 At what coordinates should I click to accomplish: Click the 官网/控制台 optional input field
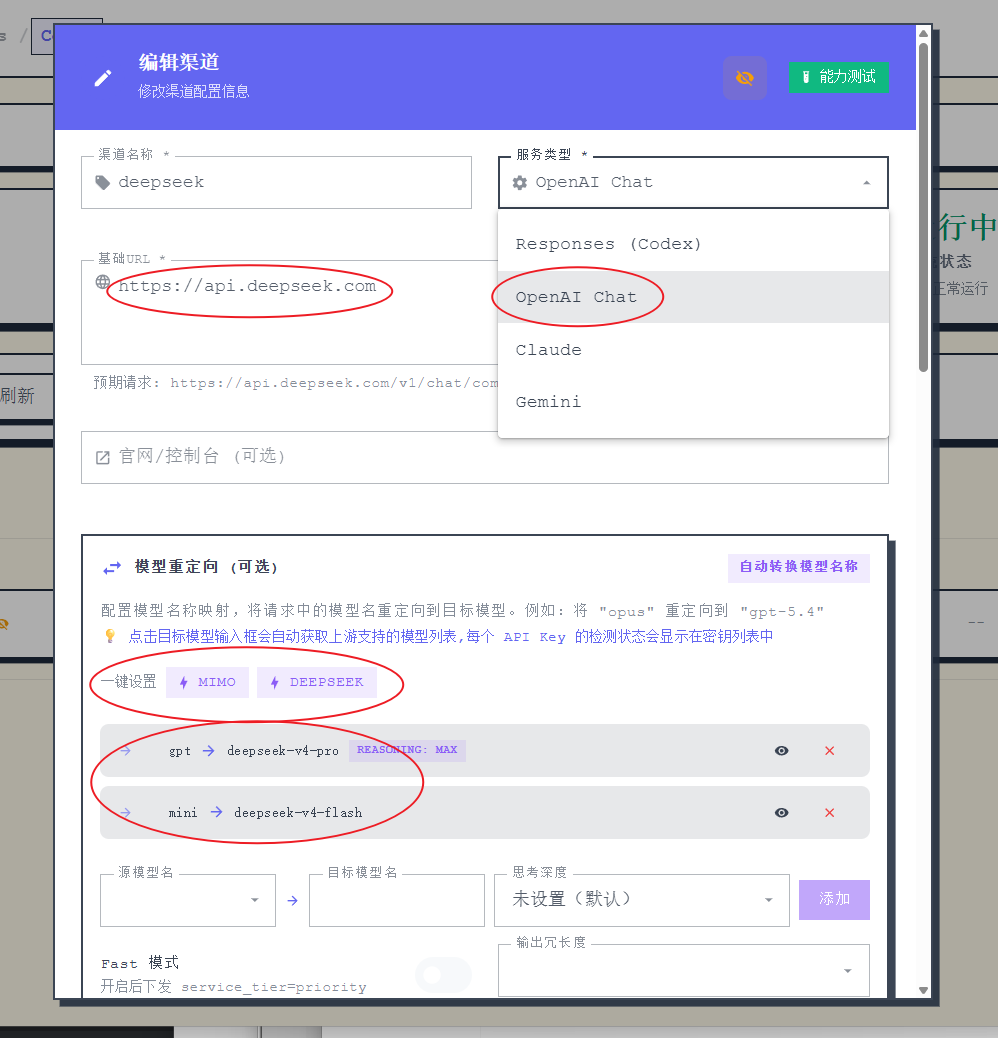484,457
